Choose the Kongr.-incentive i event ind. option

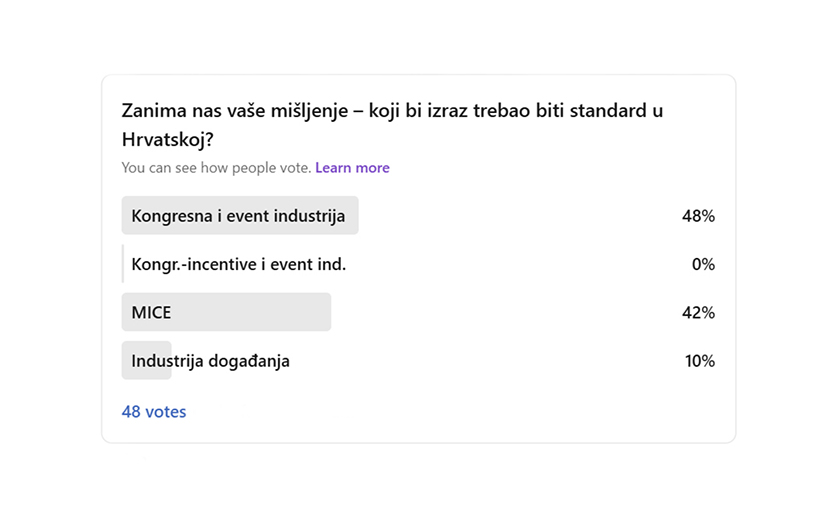[238, 265]
